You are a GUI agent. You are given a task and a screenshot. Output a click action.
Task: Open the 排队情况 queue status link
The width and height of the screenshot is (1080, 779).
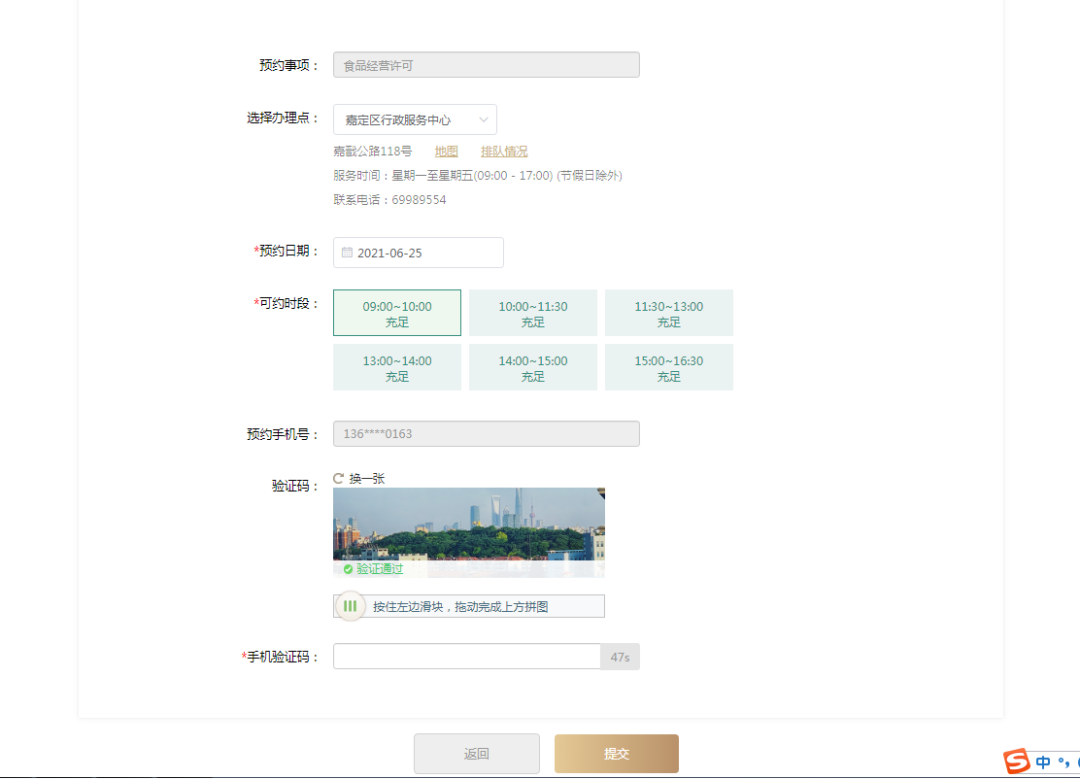tap(504, 152)
